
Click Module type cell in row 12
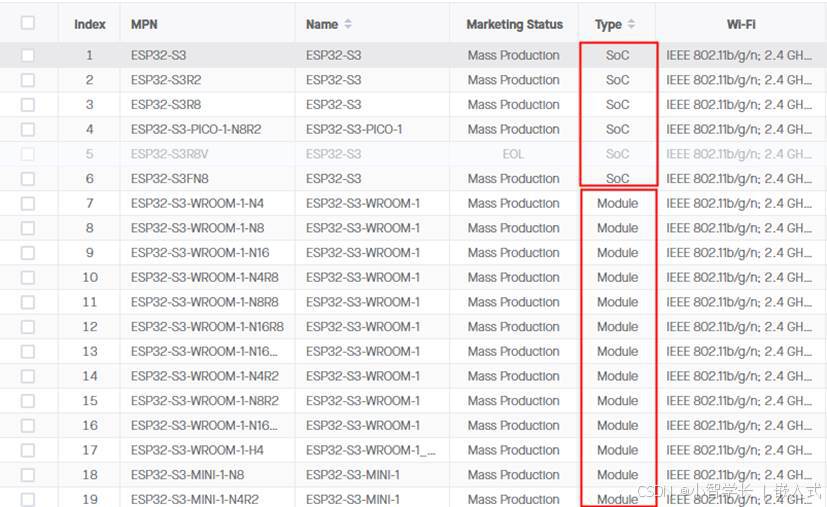point(618,327)
